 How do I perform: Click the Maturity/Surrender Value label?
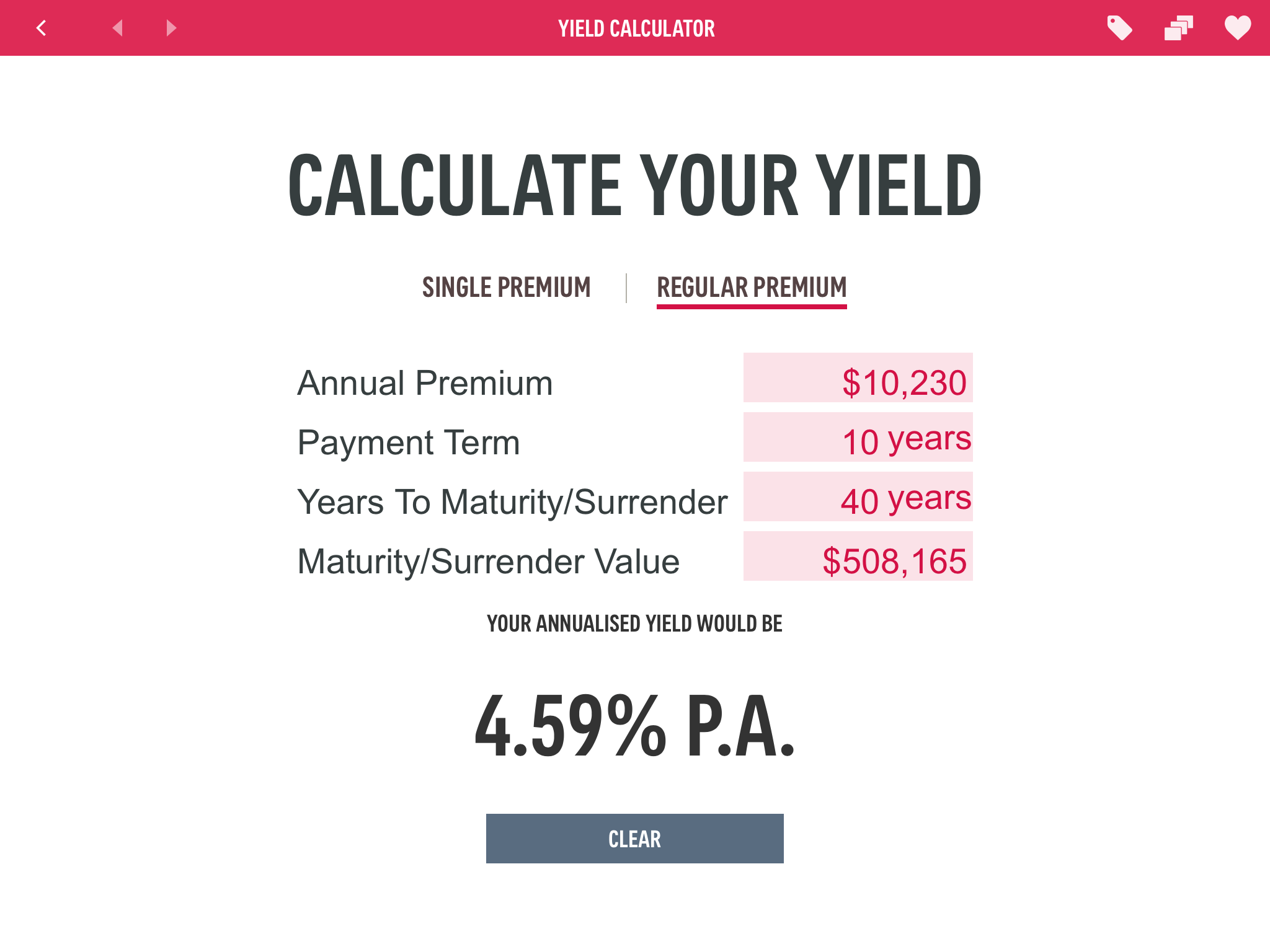(x=489, y=562)
